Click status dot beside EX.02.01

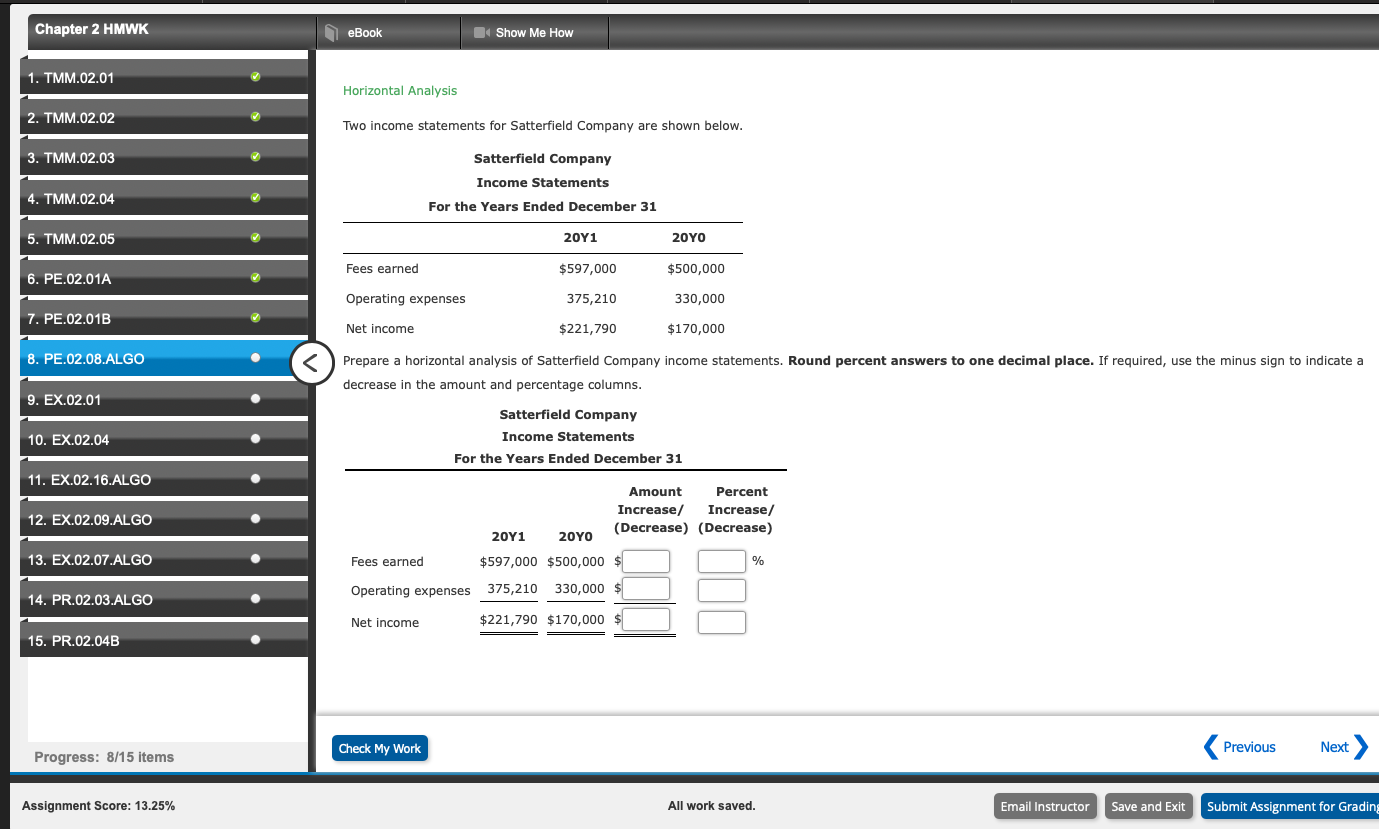256,399
